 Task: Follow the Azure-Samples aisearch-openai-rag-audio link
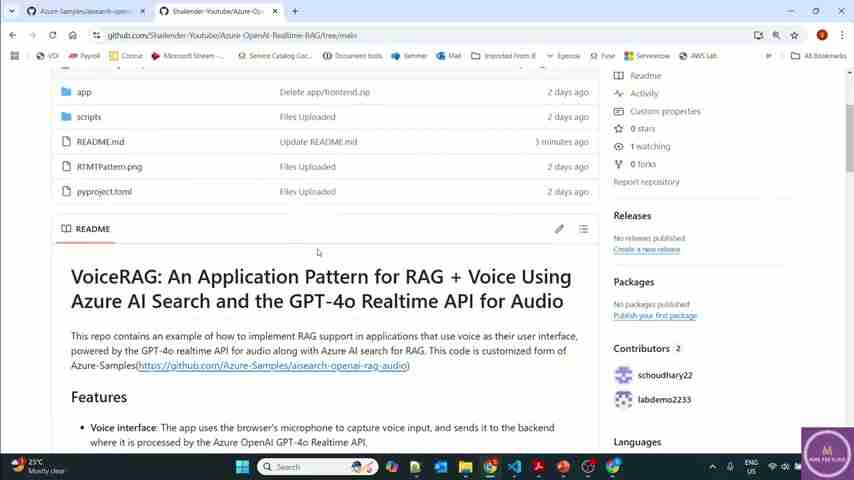coord(272,366)
